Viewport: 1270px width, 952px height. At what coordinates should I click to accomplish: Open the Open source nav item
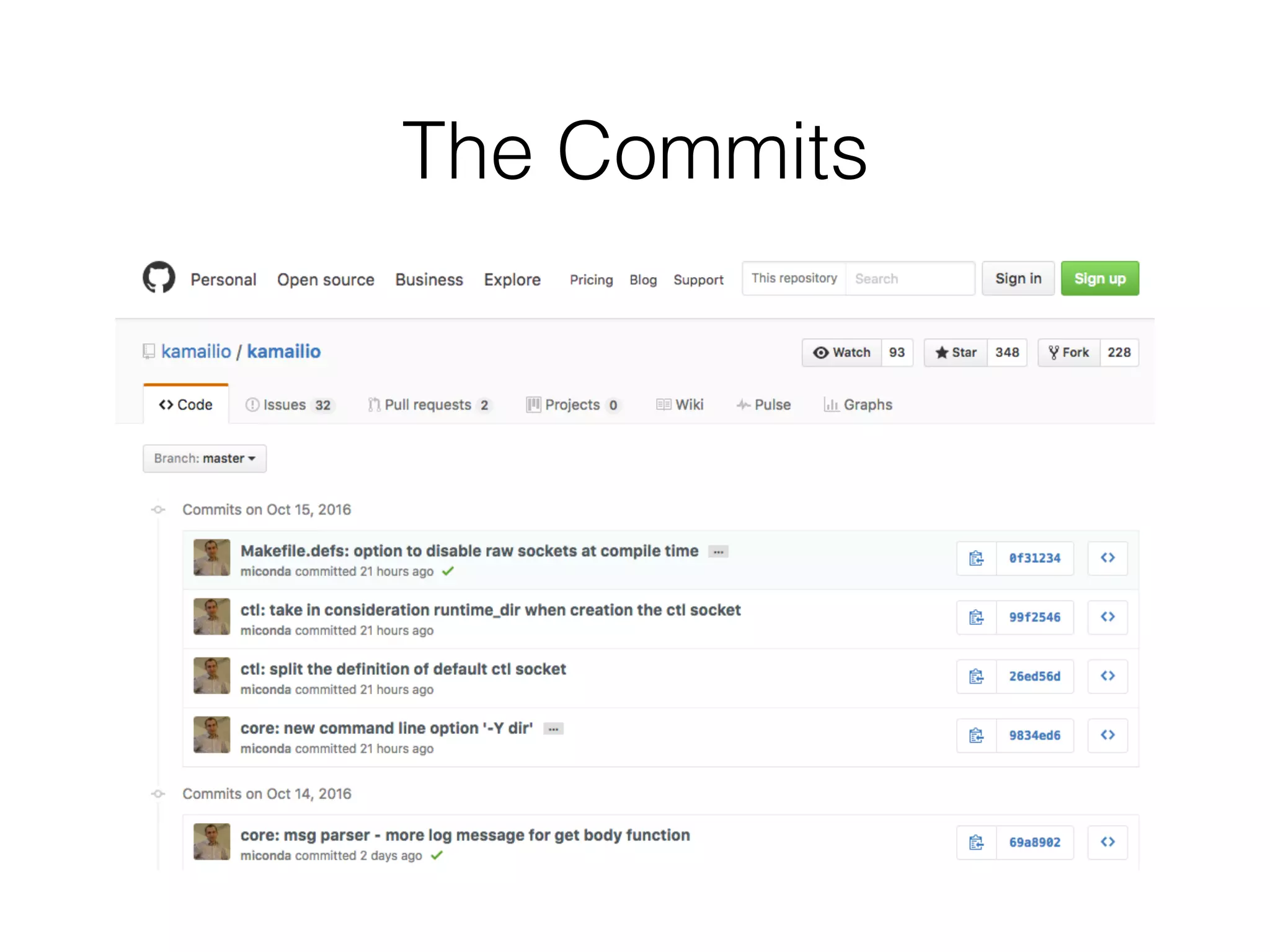coord(326,280)
